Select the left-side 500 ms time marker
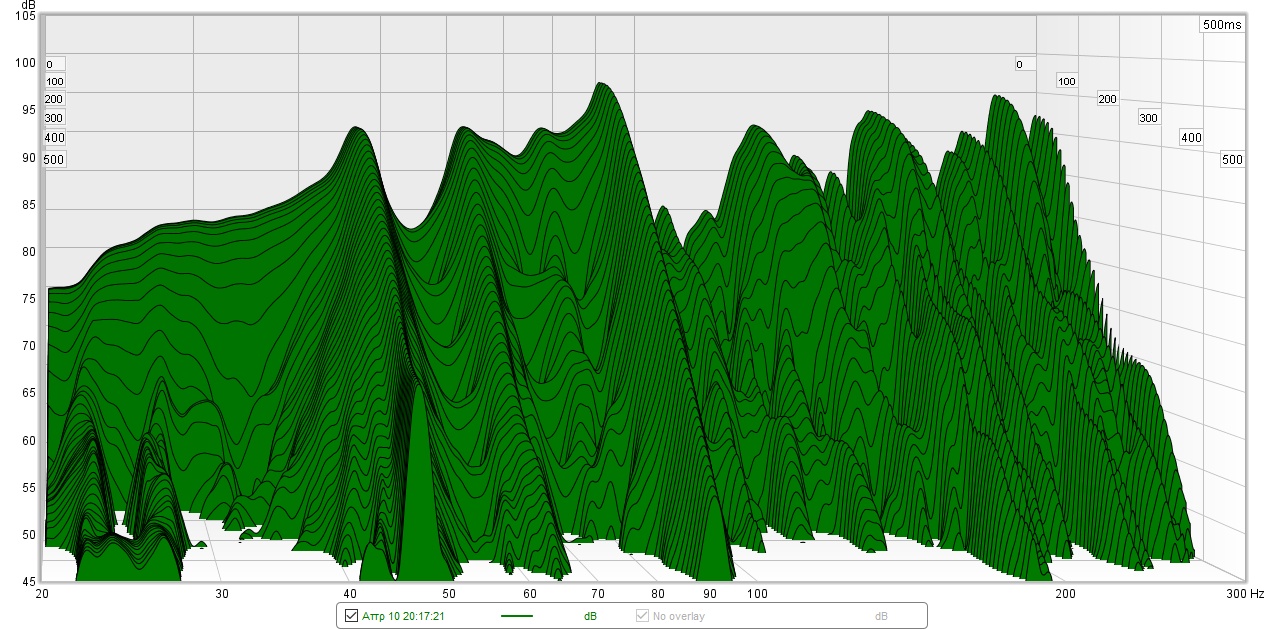This screenshot has height=630, width=1265. [x=54, y=160]
